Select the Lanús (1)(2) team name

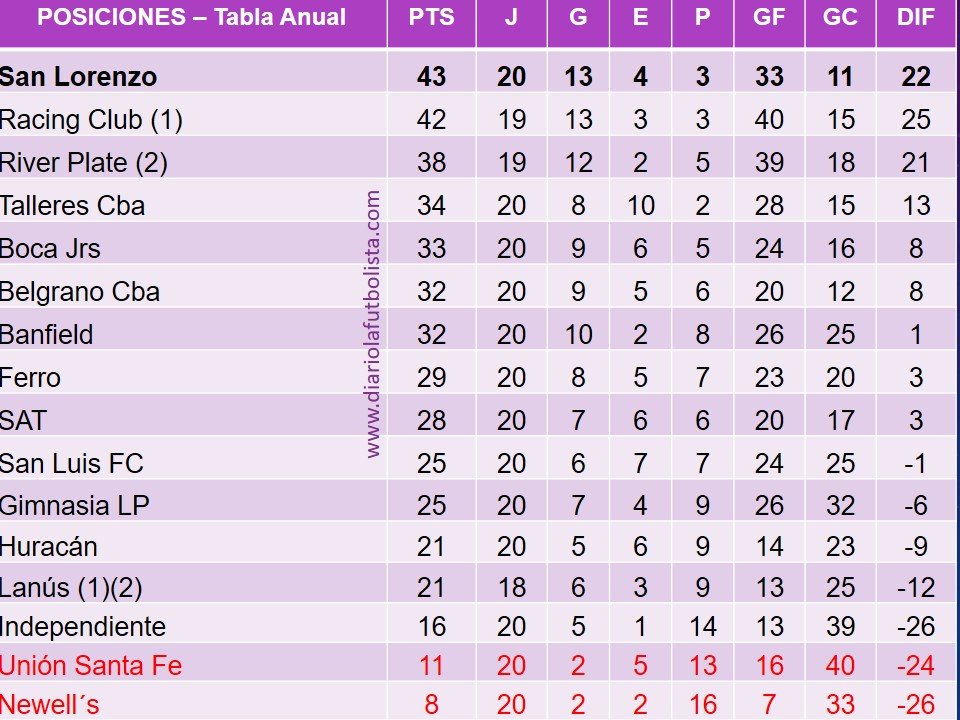[71, 588]
